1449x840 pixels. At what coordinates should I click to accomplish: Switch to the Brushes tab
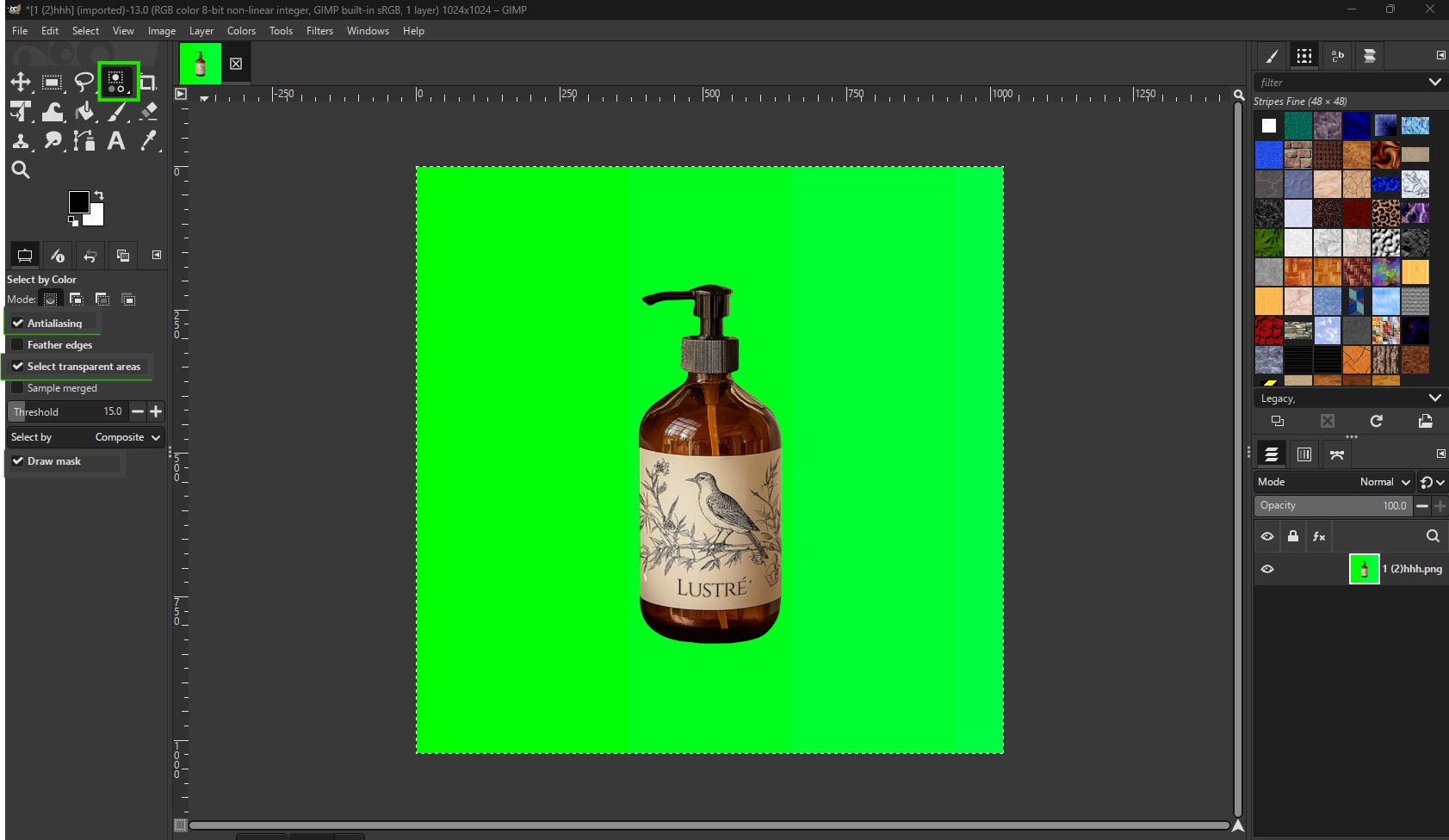pos(1272,56)
